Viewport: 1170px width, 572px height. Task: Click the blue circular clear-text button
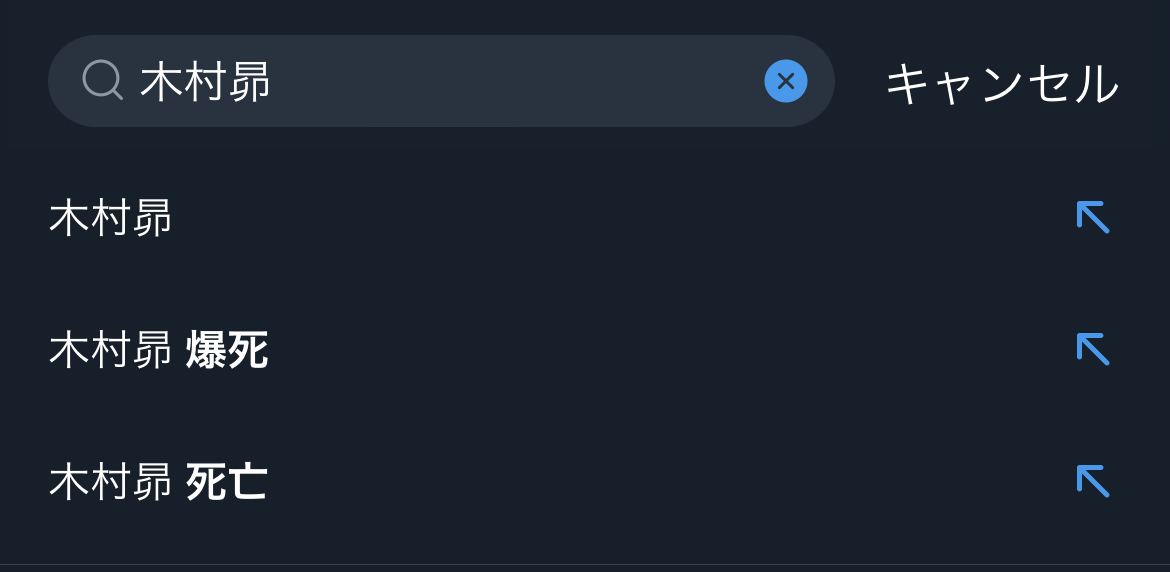tap(786, 81)
